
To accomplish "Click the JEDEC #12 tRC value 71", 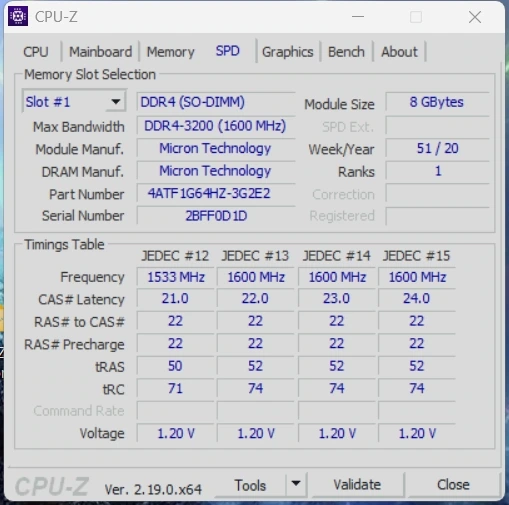I will 175,388.
